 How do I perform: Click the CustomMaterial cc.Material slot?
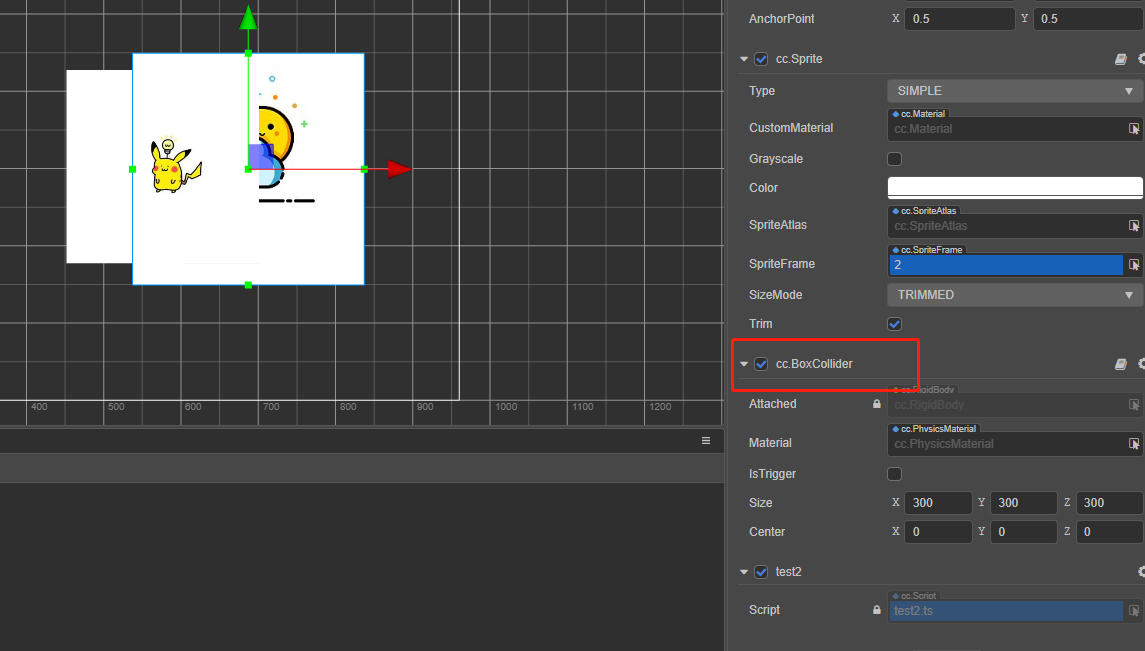pos(1006,129)
